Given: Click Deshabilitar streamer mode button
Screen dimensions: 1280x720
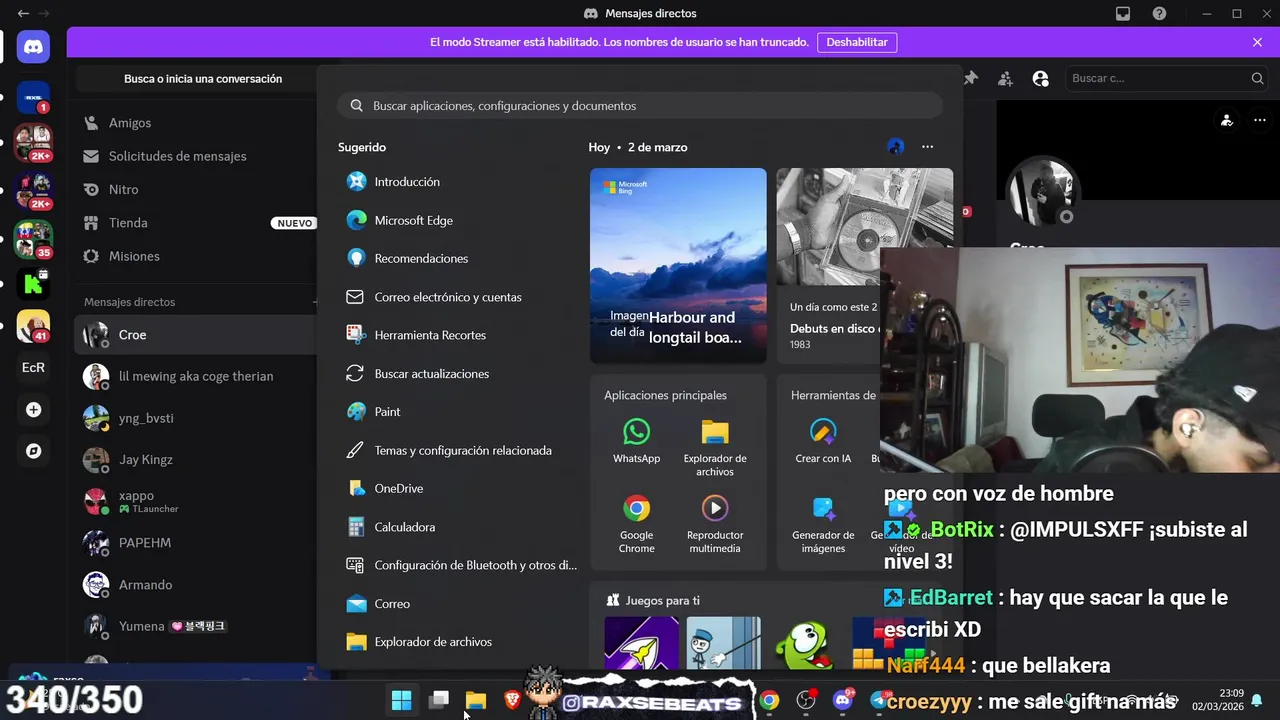Looking at the screenshot, I should 857,42.
